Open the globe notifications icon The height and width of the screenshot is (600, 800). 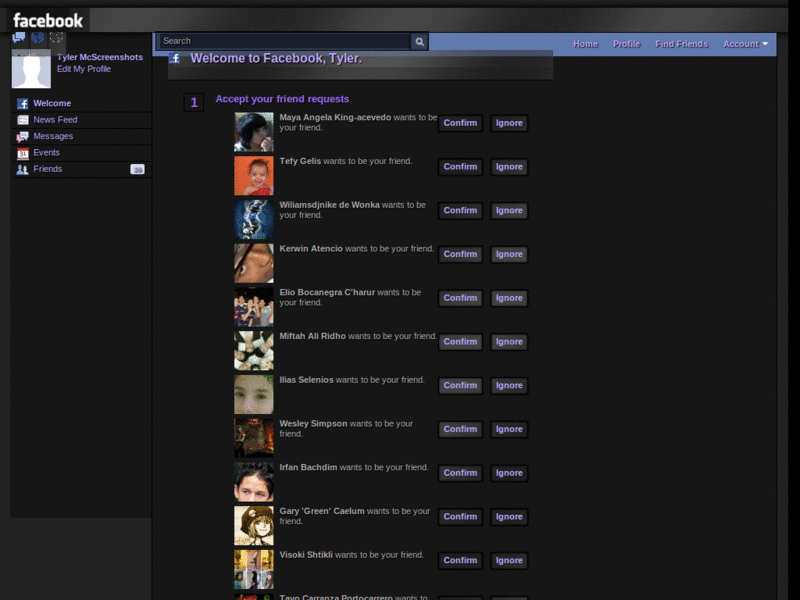[37, 38]
